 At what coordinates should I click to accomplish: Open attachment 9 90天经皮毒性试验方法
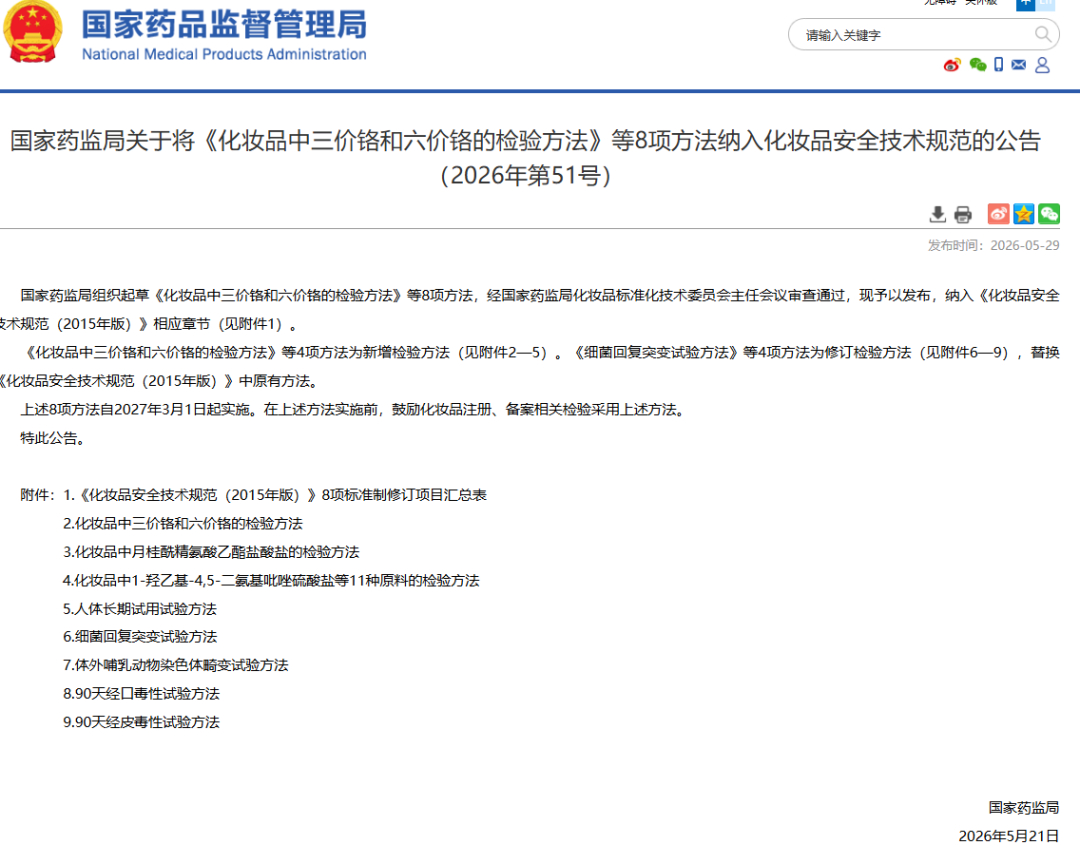[141, 722]
